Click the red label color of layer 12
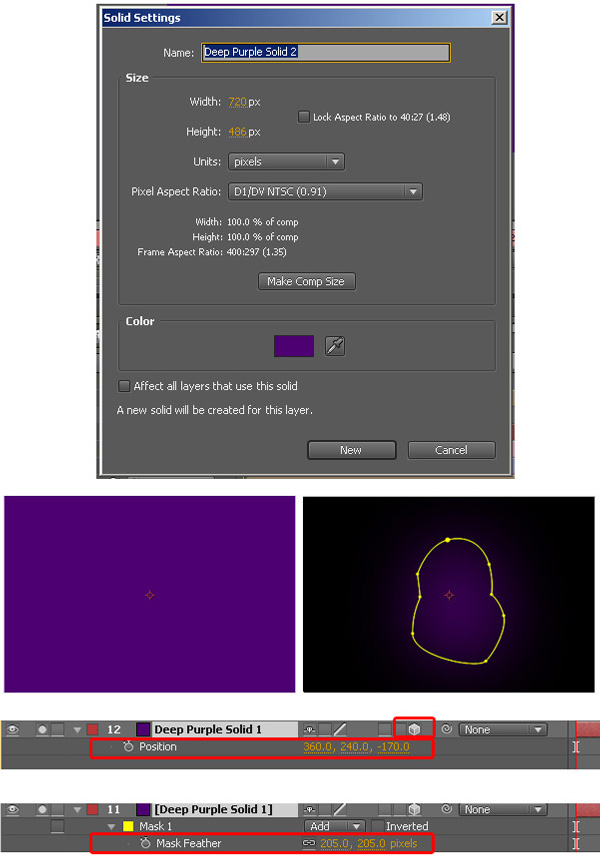 click(92, 730)
